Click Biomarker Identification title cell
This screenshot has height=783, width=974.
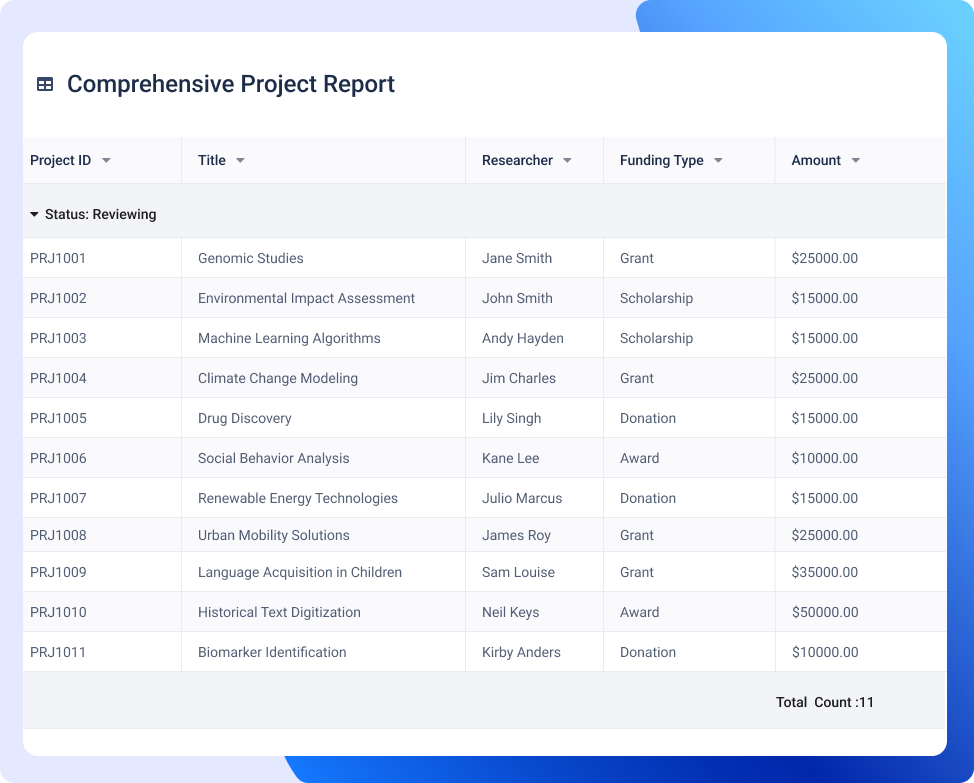tap(272, 653)
